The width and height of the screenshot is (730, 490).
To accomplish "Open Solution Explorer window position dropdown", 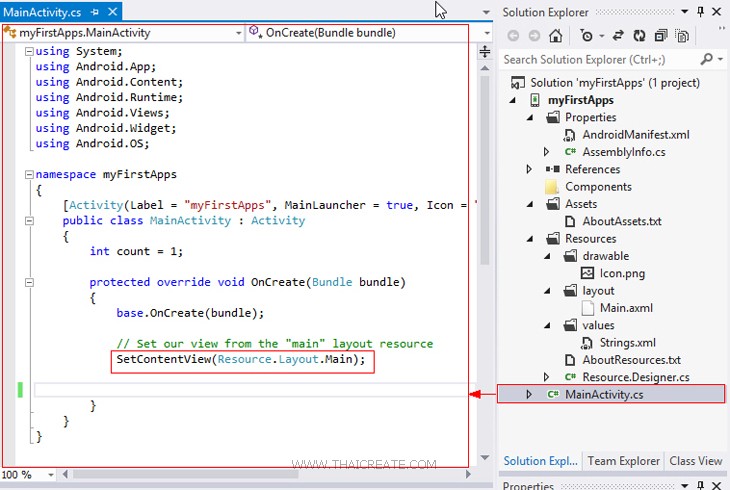I will tap(684, 12).
